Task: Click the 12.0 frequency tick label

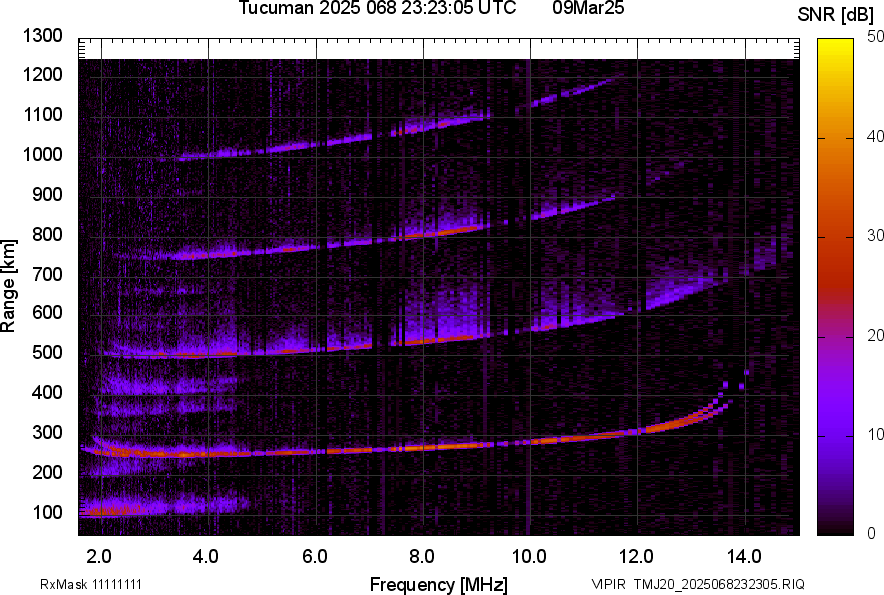Action: coord(635,556)
